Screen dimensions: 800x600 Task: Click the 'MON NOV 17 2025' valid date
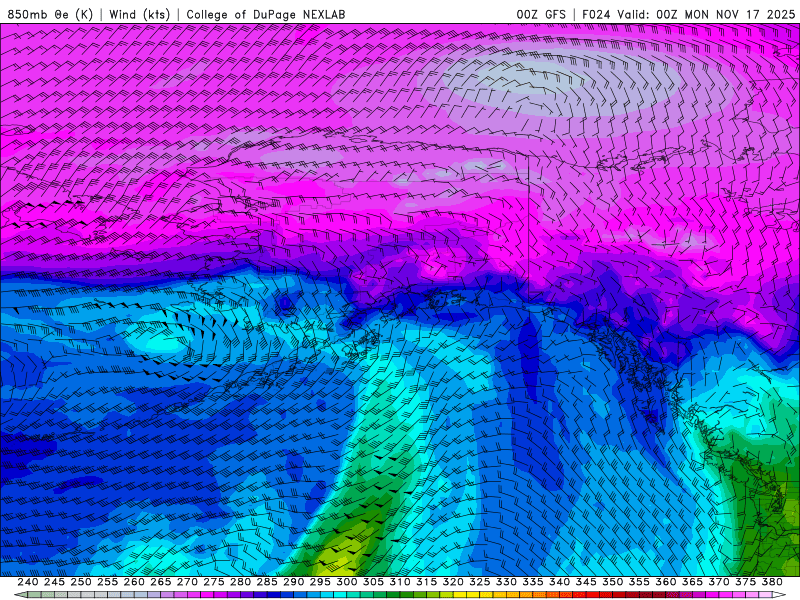(x=739, y=14)
